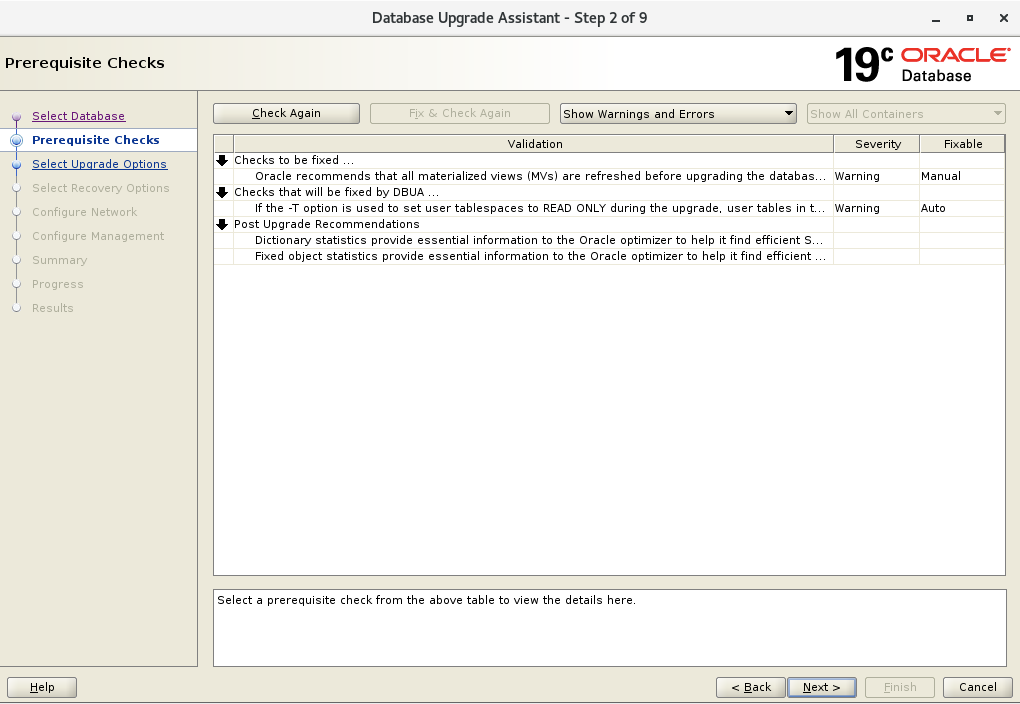Select the Progress step
This screenshot has height=704, width=1020.
(58, 284)
